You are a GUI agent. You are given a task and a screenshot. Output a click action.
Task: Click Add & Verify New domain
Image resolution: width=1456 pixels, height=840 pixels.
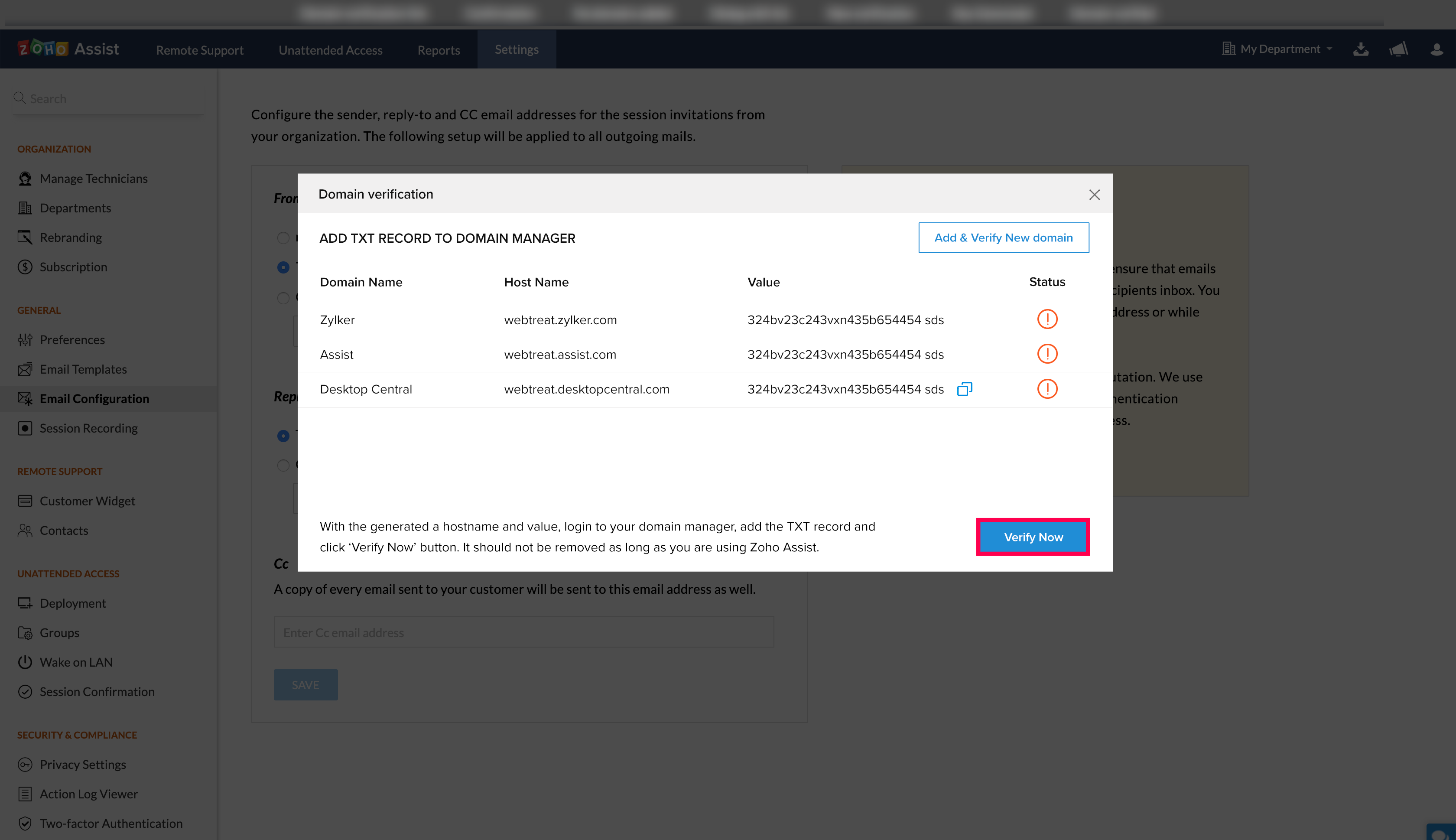point(1003,238)
